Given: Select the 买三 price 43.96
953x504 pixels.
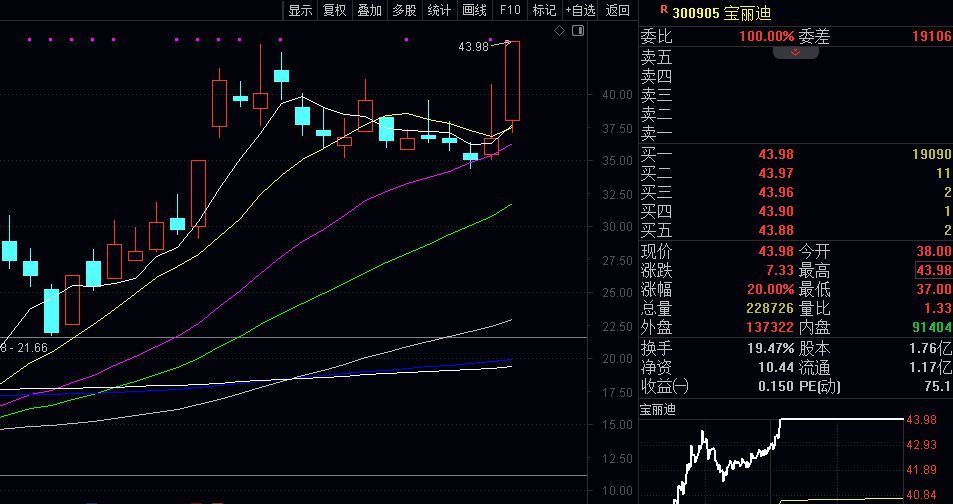Looking at the screenshot, I should click(776, 193).
